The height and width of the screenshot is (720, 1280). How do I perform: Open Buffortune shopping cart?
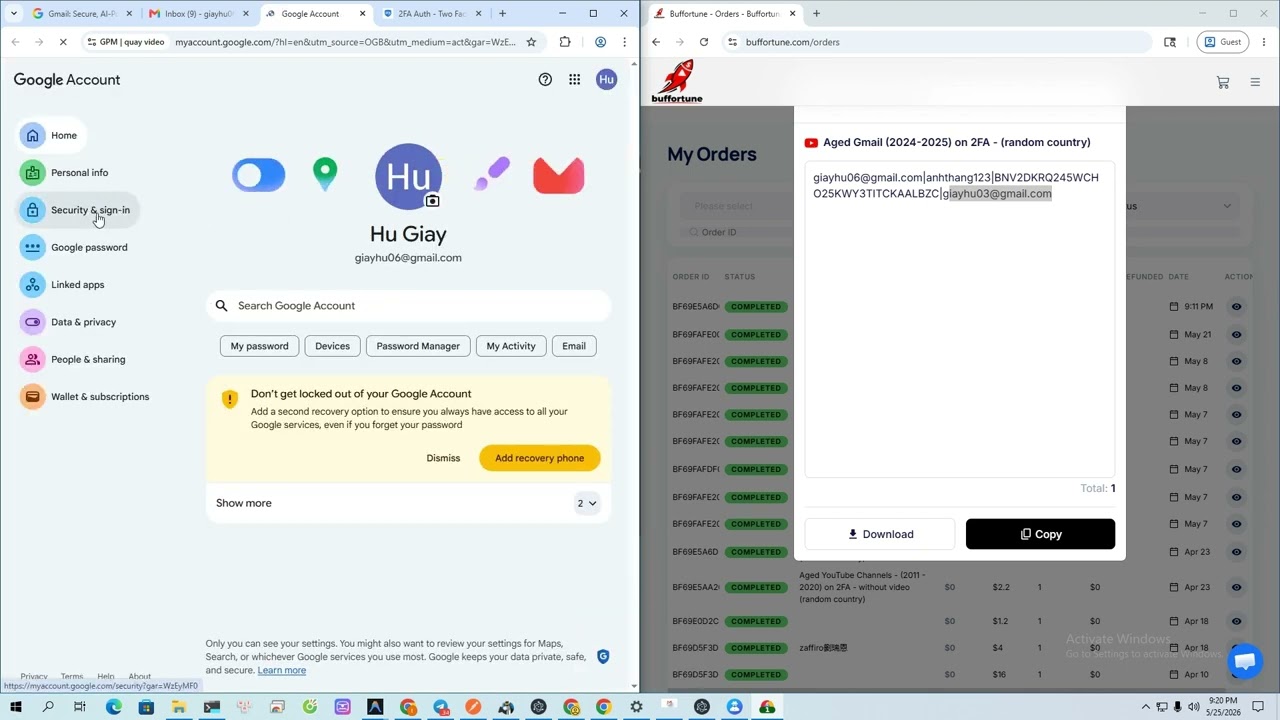tap(1223, 82)
